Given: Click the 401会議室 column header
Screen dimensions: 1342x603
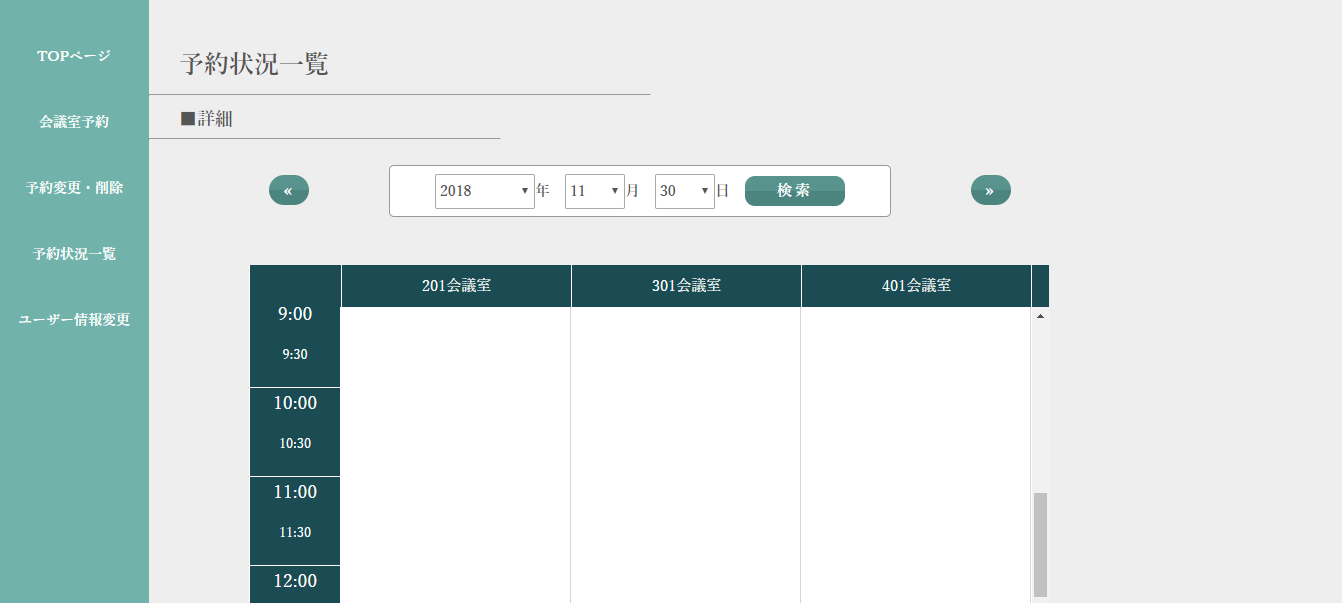Looking at the screenshot, I should coord(916,286).
